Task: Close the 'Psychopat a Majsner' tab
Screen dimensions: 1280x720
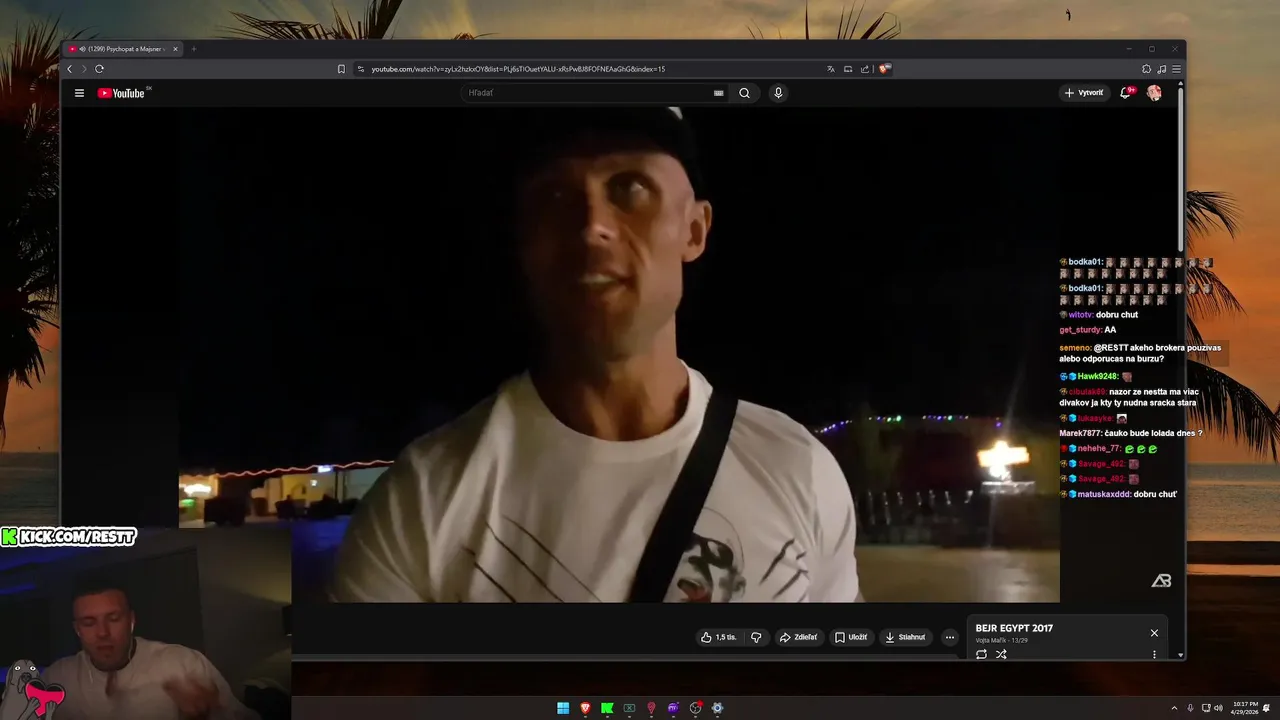Action: [175, 49]
